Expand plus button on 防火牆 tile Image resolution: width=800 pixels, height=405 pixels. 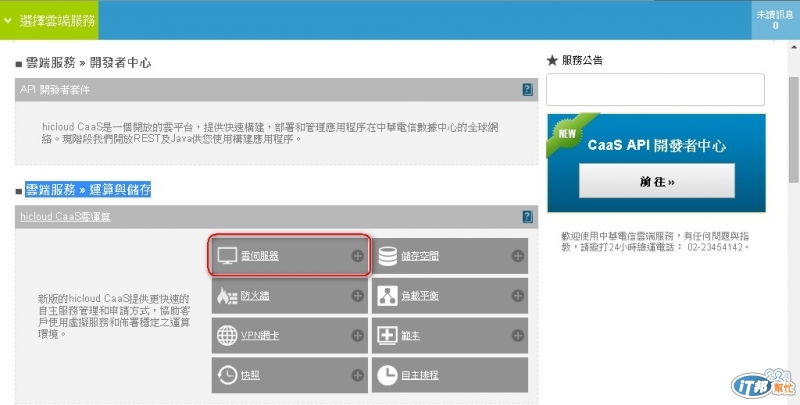358,296
